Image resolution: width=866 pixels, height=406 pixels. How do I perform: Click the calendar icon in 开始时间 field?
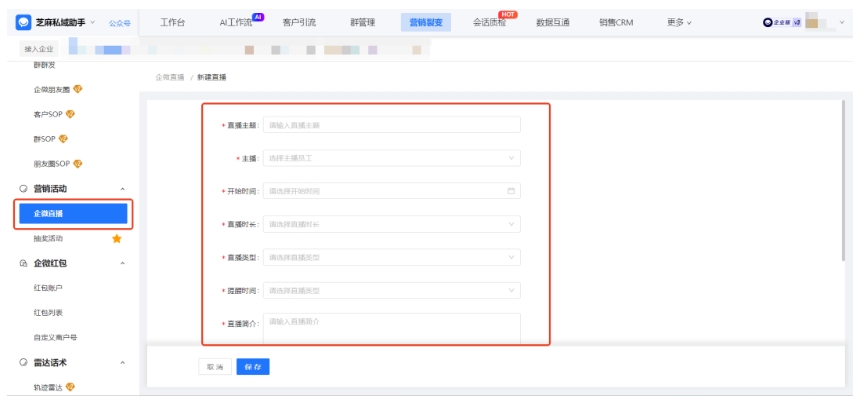[512, 191]
